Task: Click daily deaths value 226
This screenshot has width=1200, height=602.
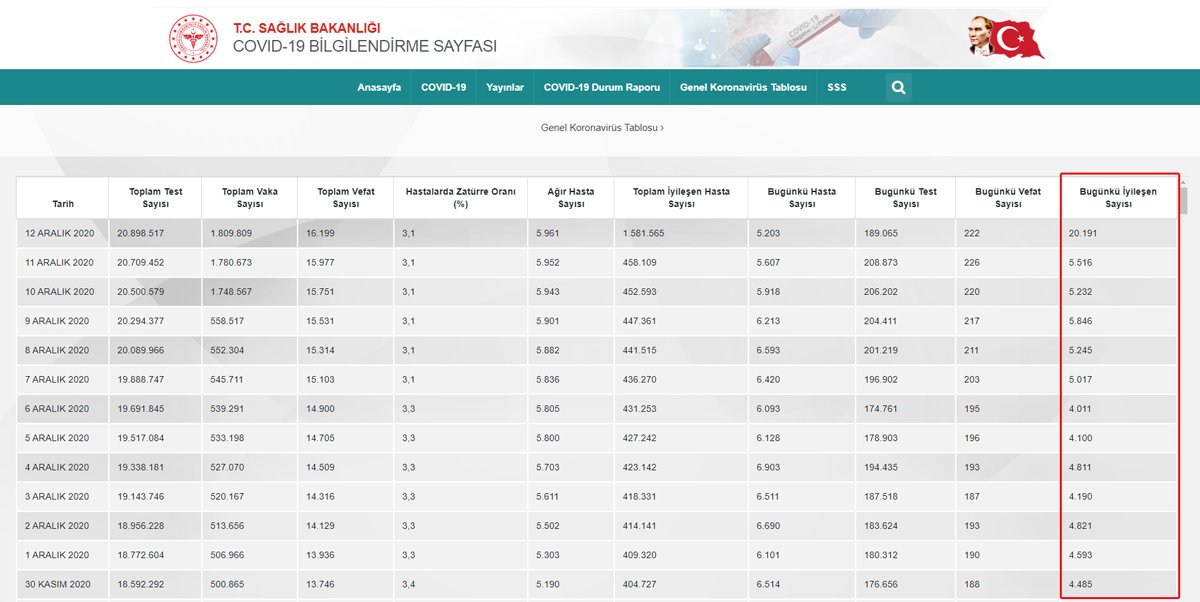Action: click(971, 263)
